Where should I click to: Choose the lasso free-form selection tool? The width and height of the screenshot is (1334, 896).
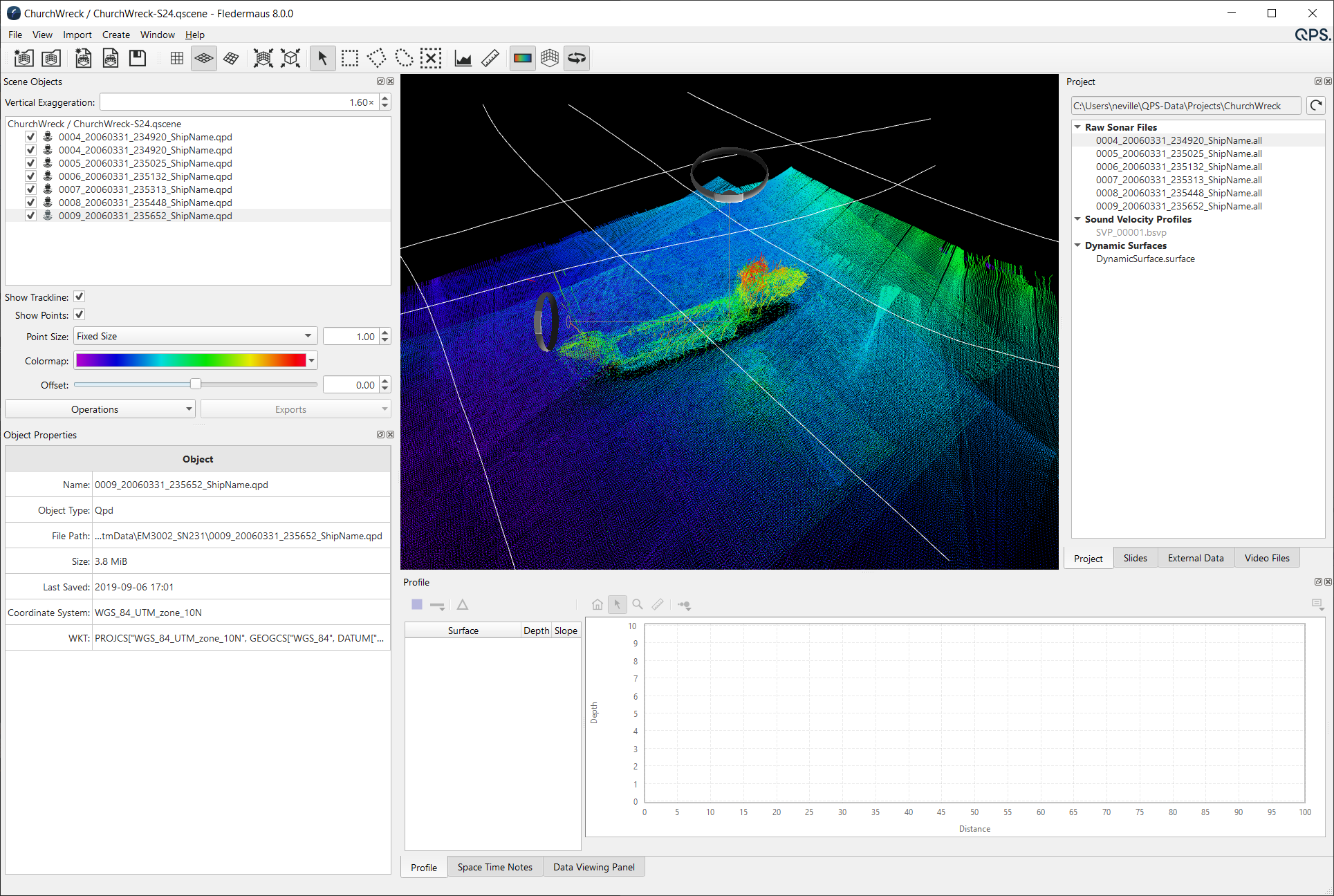(x=404, y=59)
